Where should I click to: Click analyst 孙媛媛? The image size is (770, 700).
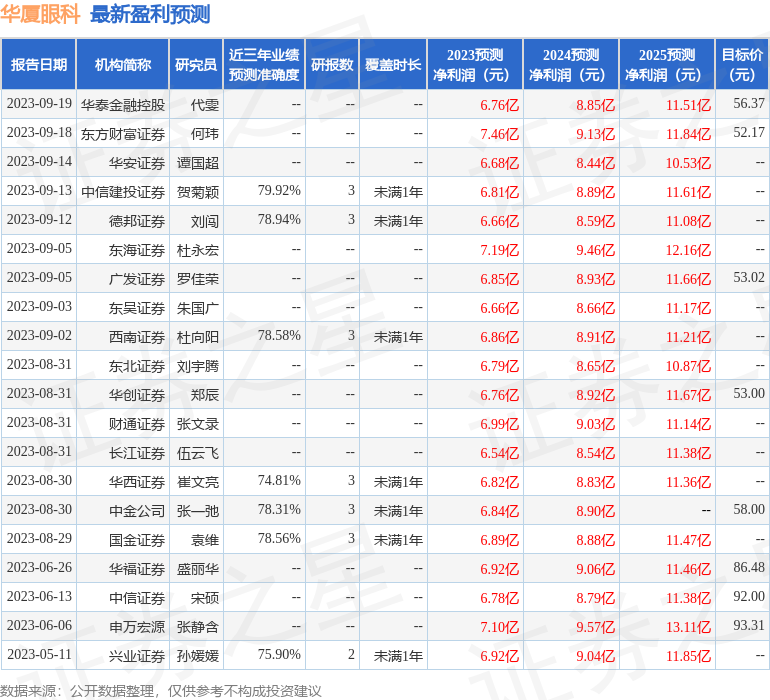coord(198,655)
